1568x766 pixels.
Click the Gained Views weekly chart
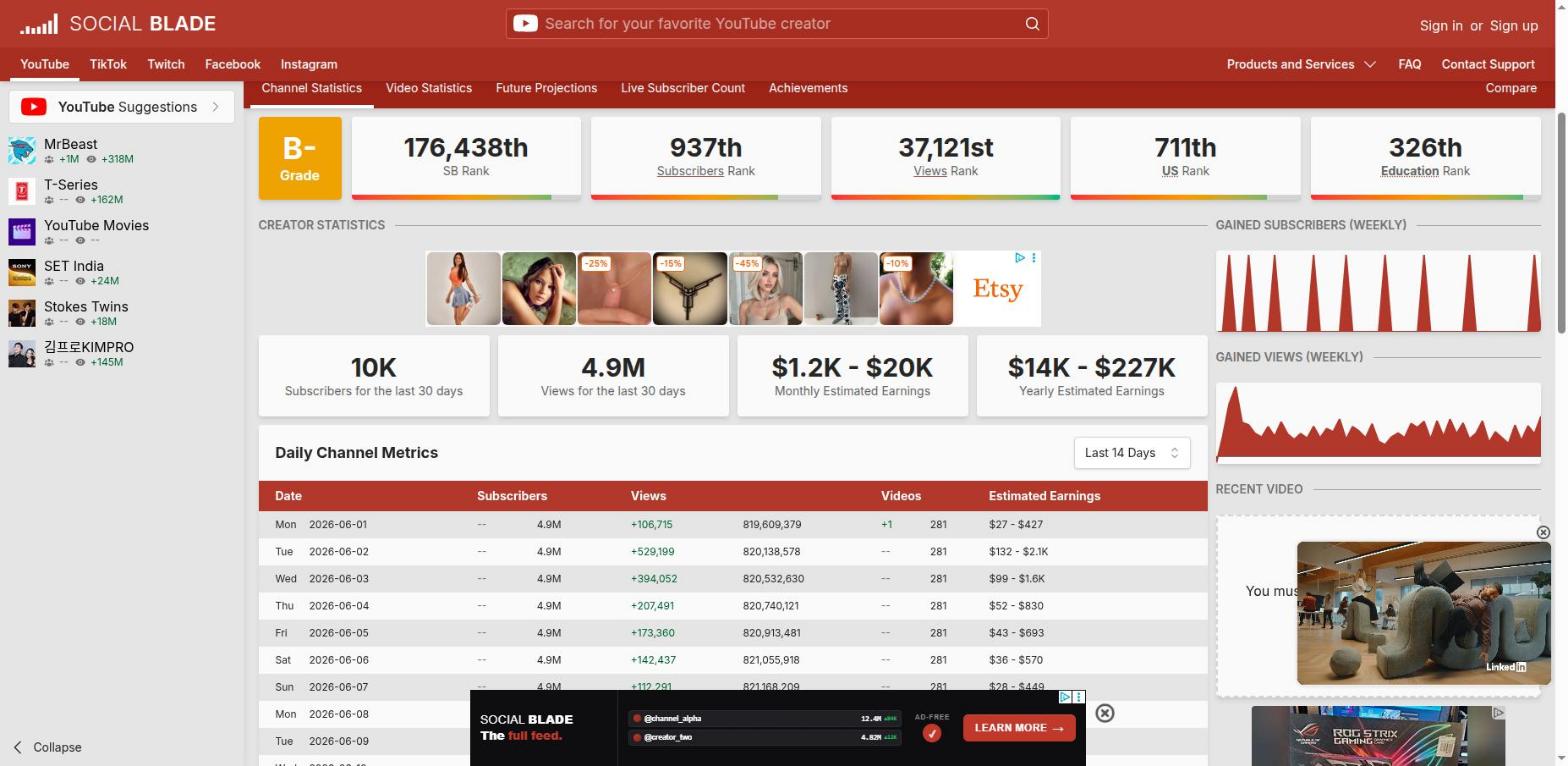click(x=1378, y=423)
